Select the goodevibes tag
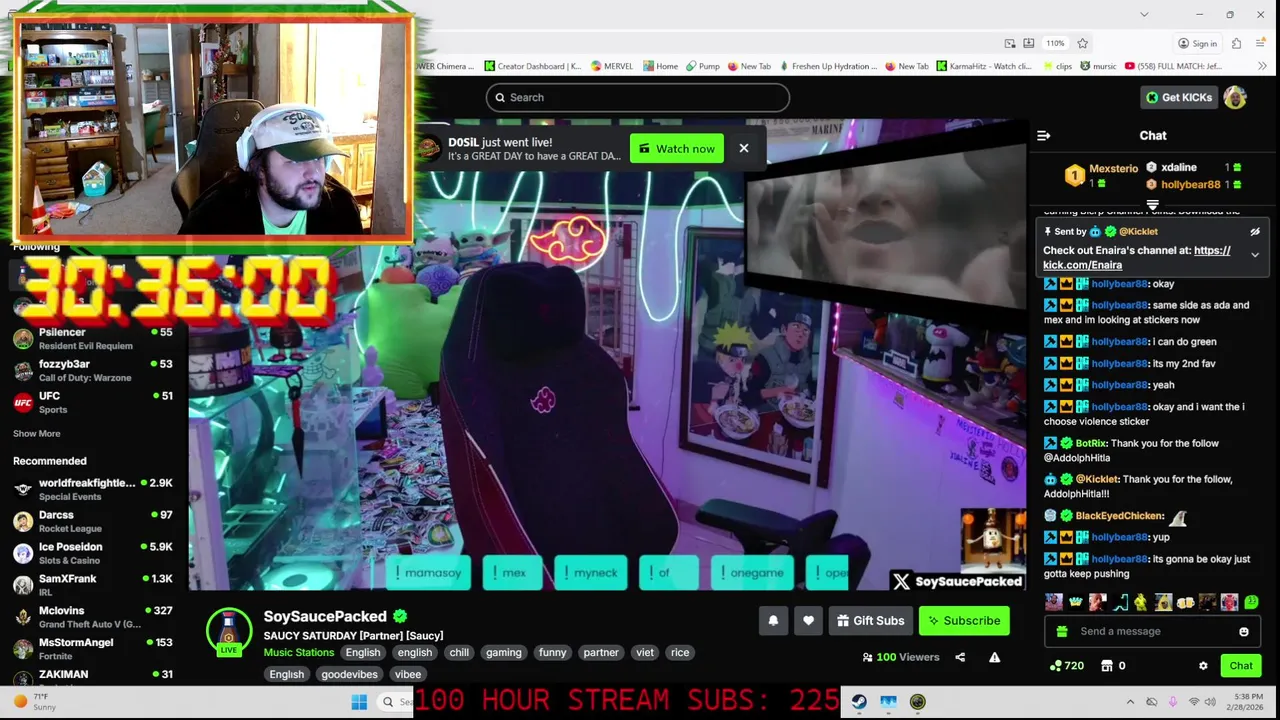Screen dimensions: 1280x720 pyautogui.click(x=349, y=675)
